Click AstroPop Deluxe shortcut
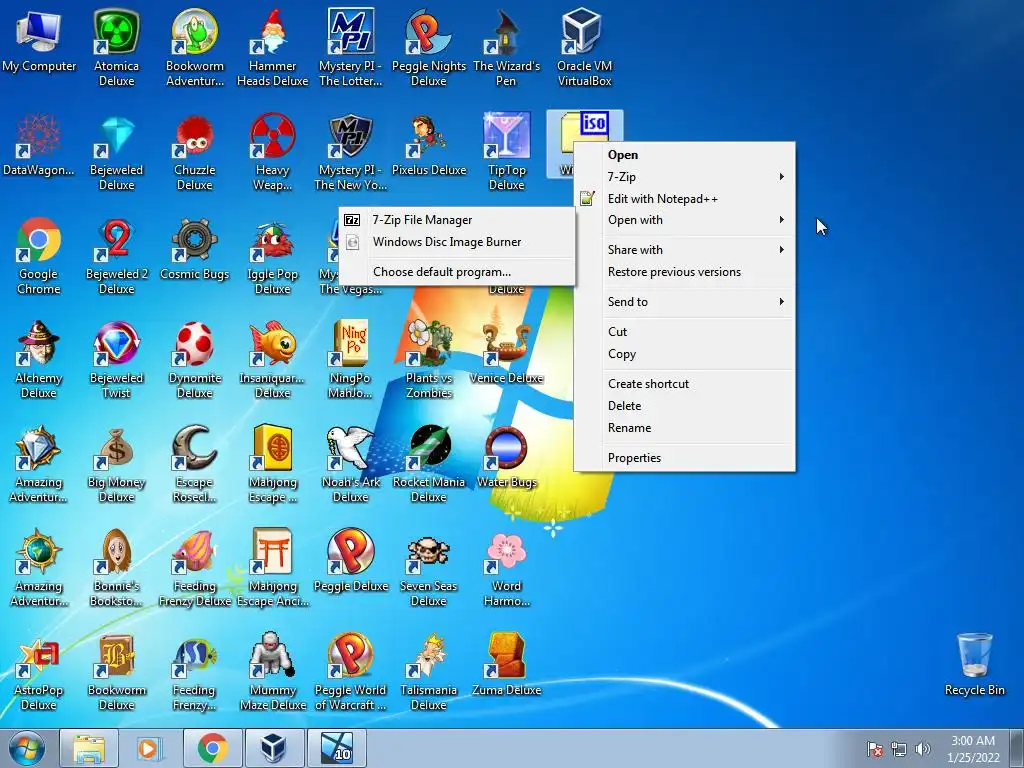 click(x=39, y=671)
